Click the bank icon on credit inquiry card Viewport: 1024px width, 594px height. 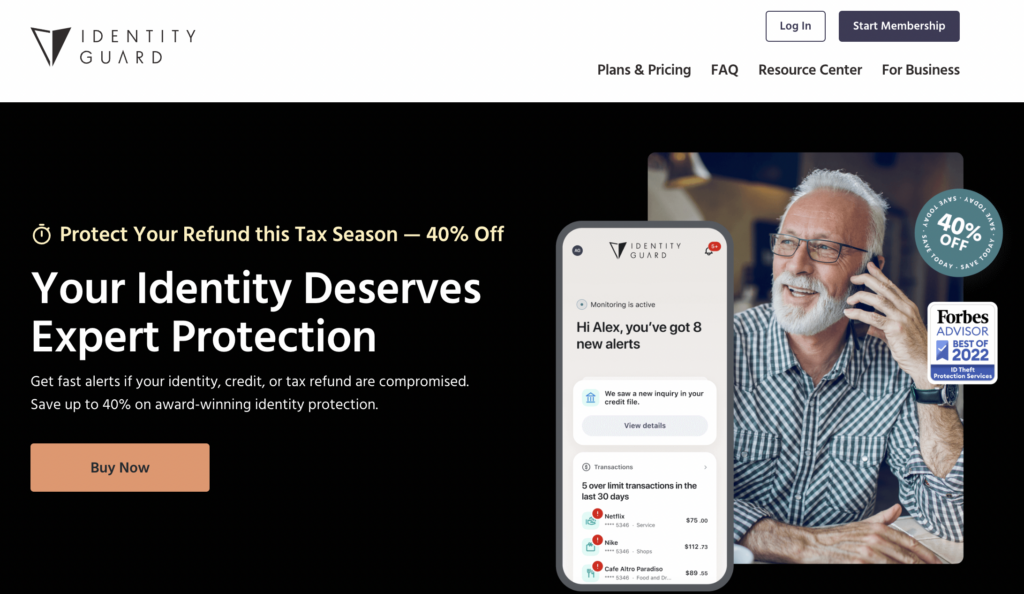tap(590, 398)
